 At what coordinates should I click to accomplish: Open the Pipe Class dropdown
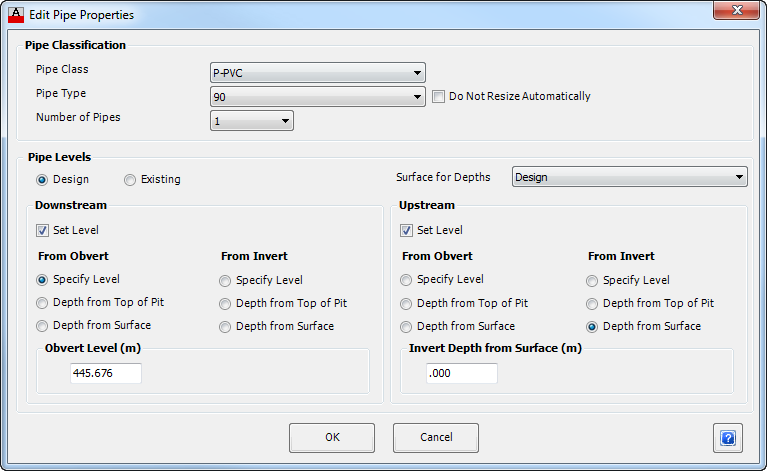click(317, 73)
